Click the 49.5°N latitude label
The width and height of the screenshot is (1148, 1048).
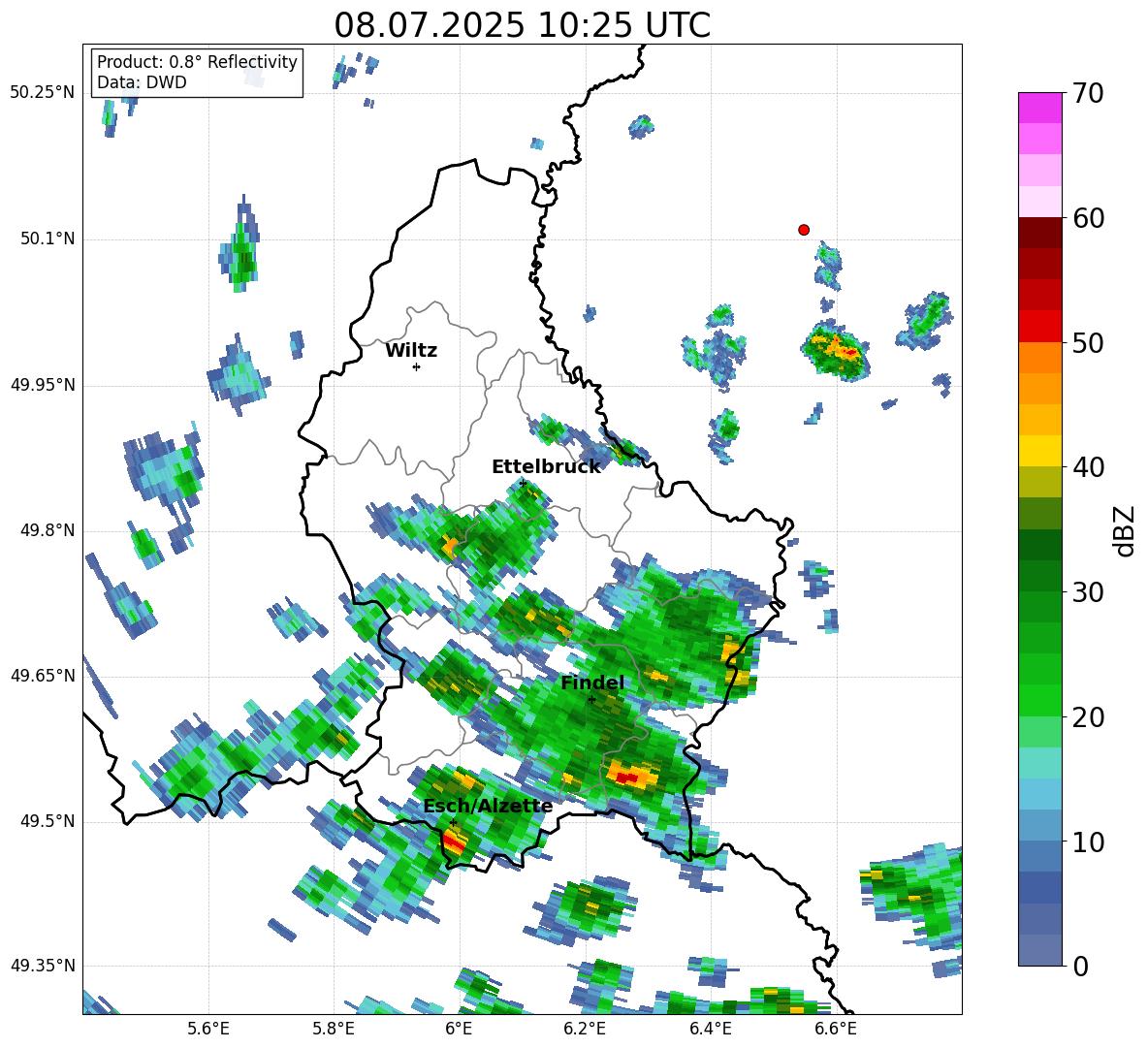coord(47,822)
